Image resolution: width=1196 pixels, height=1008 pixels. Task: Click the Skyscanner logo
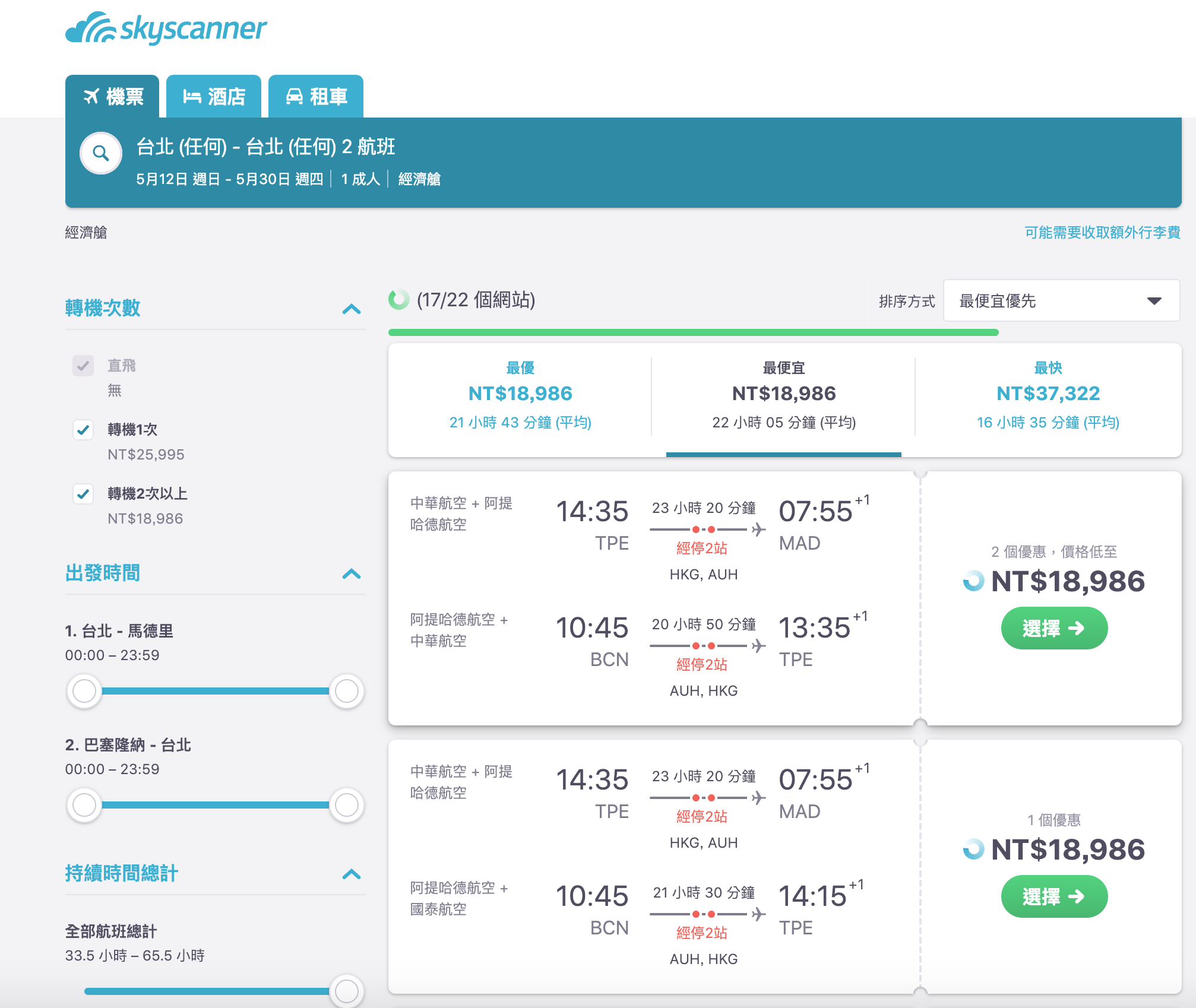166,28
